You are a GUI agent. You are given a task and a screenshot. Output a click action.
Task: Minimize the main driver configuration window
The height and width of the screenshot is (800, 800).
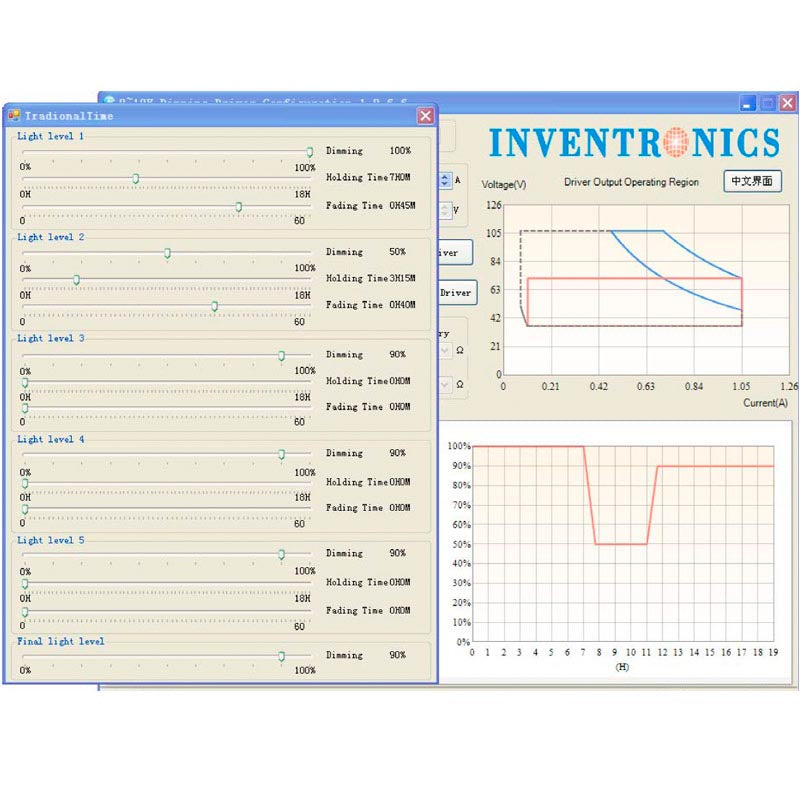pos(748,103)
